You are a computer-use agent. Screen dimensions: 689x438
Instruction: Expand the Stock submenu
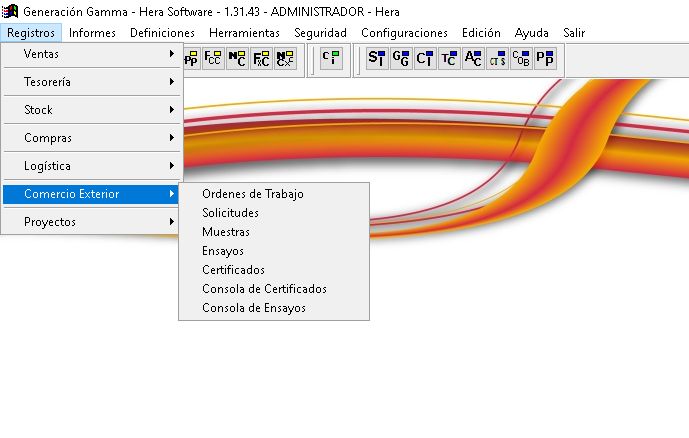click(x=91, y=110)
